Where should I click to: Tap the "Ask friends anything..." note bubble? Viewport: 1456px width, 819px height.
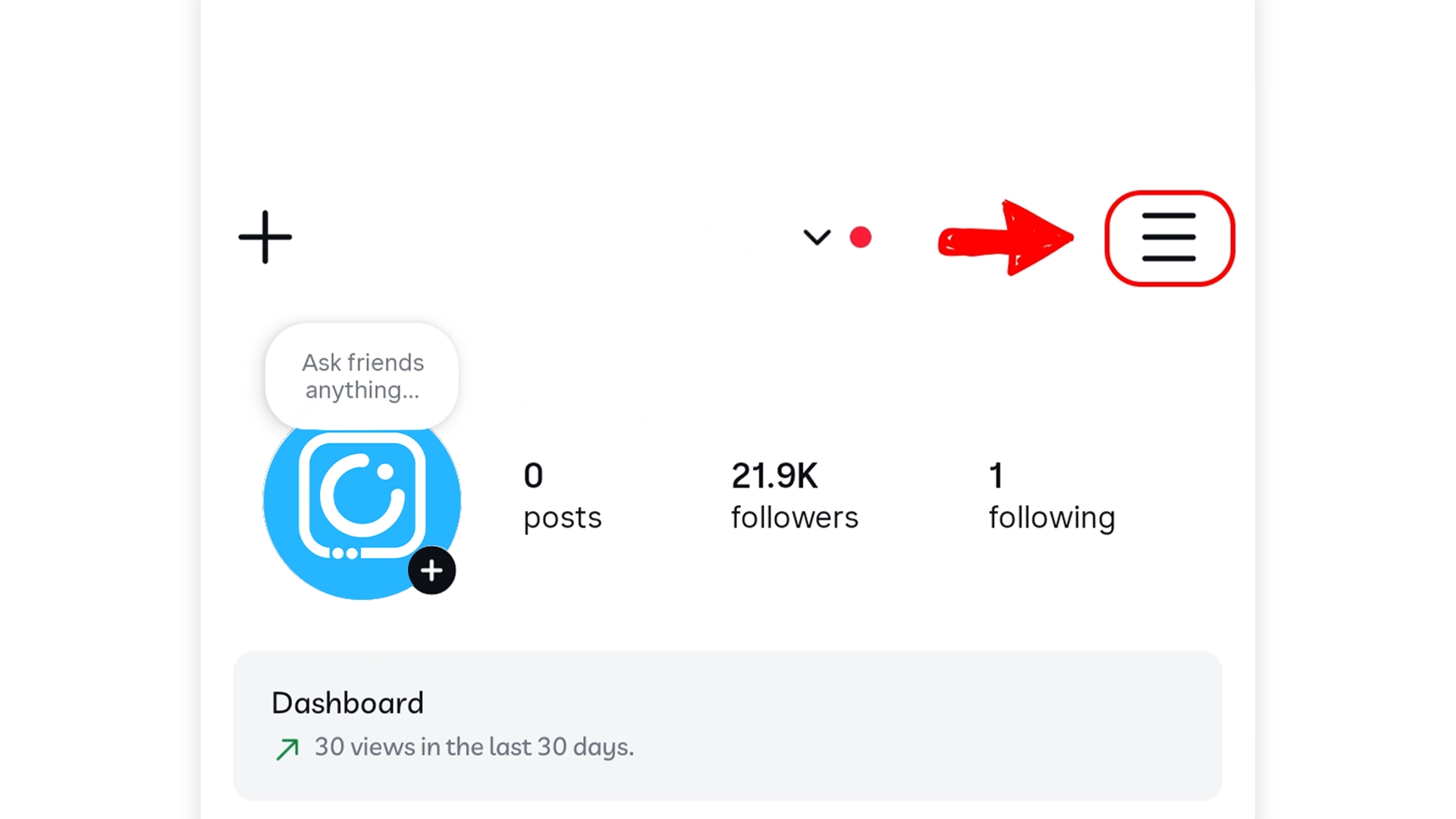click(362, 376)
